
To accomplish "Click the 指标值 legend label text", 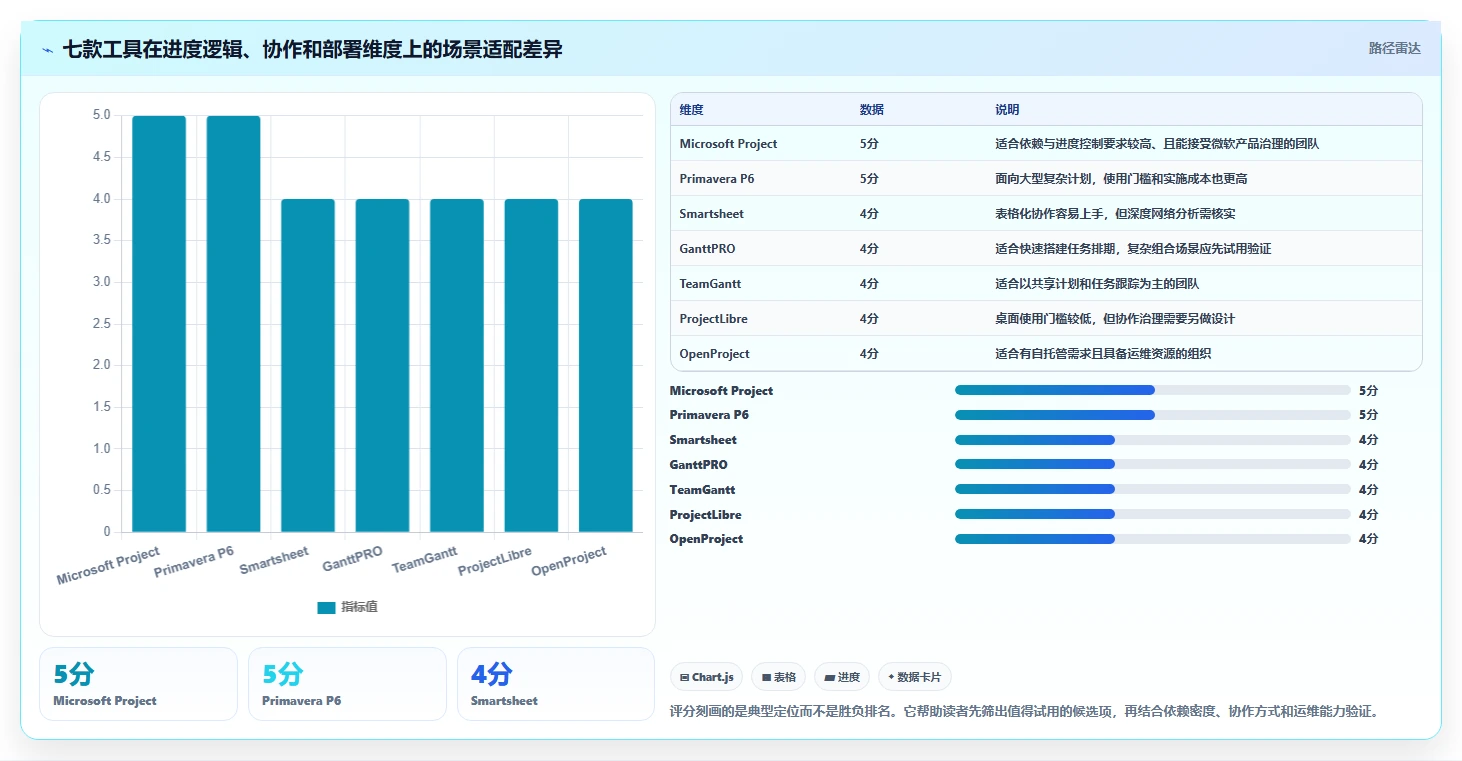I will [x=359, y=607].
